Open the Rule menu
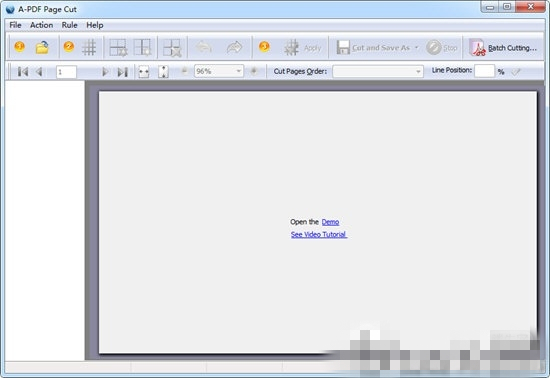The width and height of the screenshot is (550, 378). [69, 25]
